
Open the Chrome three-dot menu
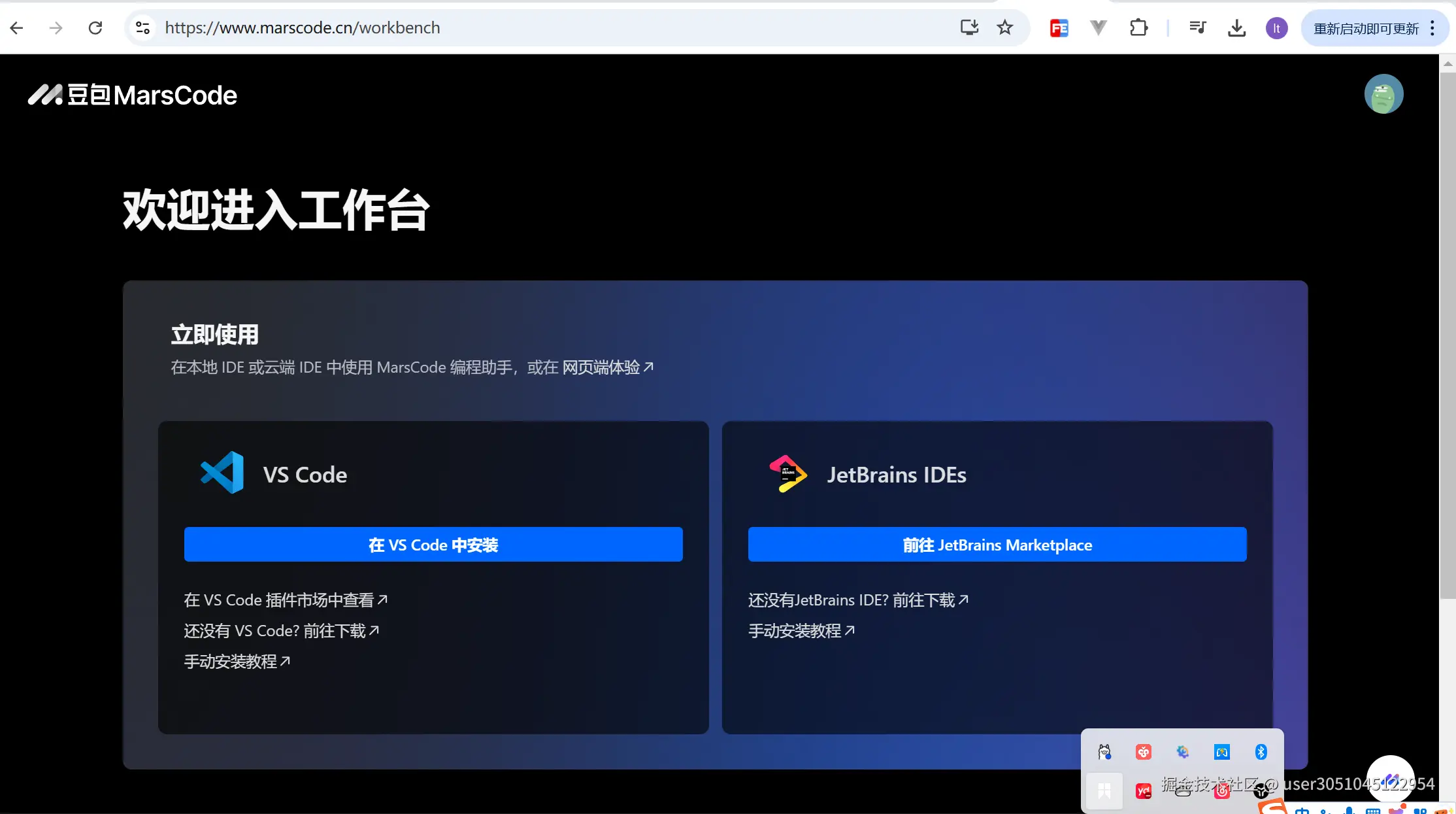1432,28
